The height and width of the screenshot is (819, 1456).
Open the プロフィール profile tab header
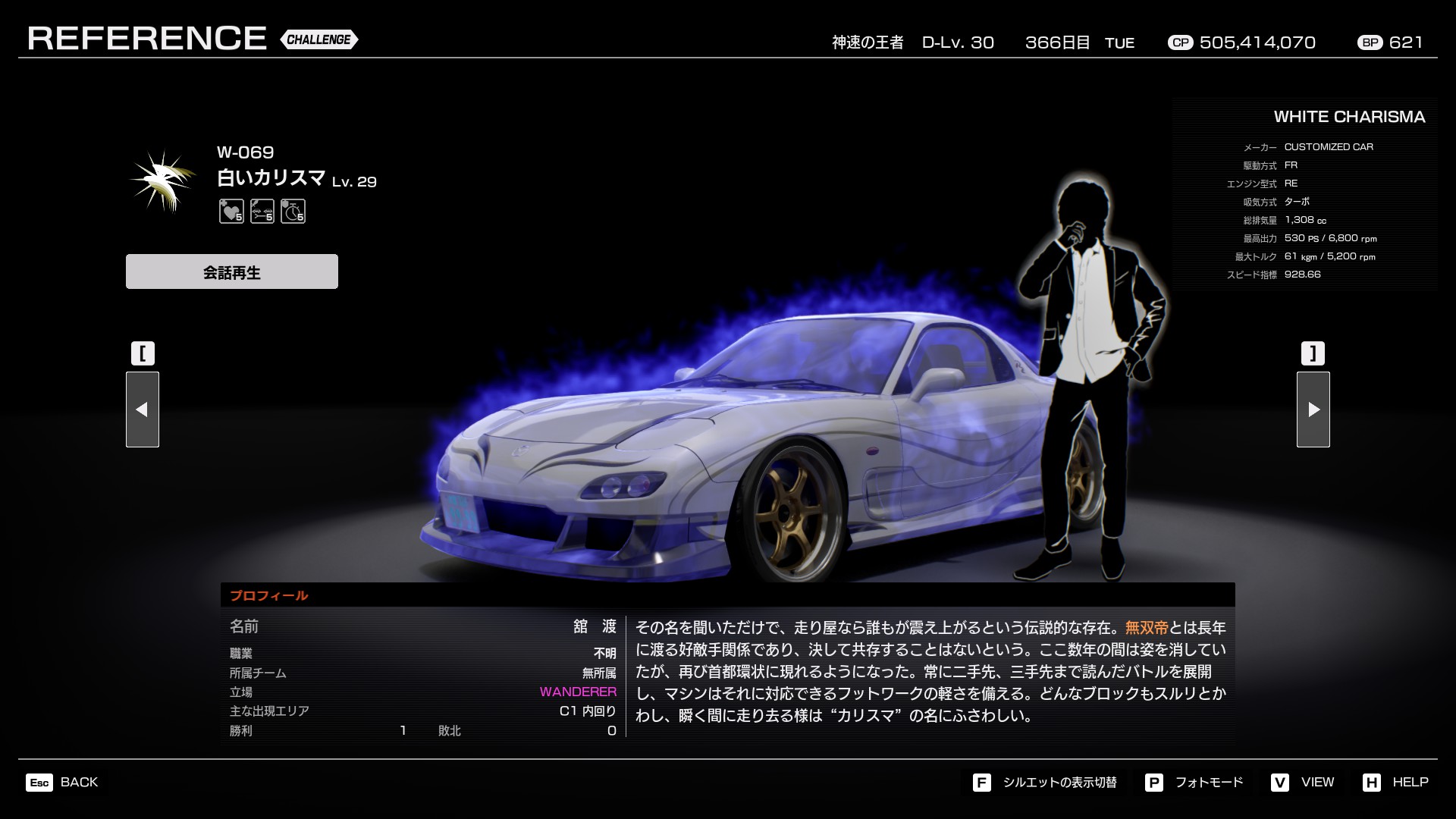pyautogui.click(x=269, y=595)
